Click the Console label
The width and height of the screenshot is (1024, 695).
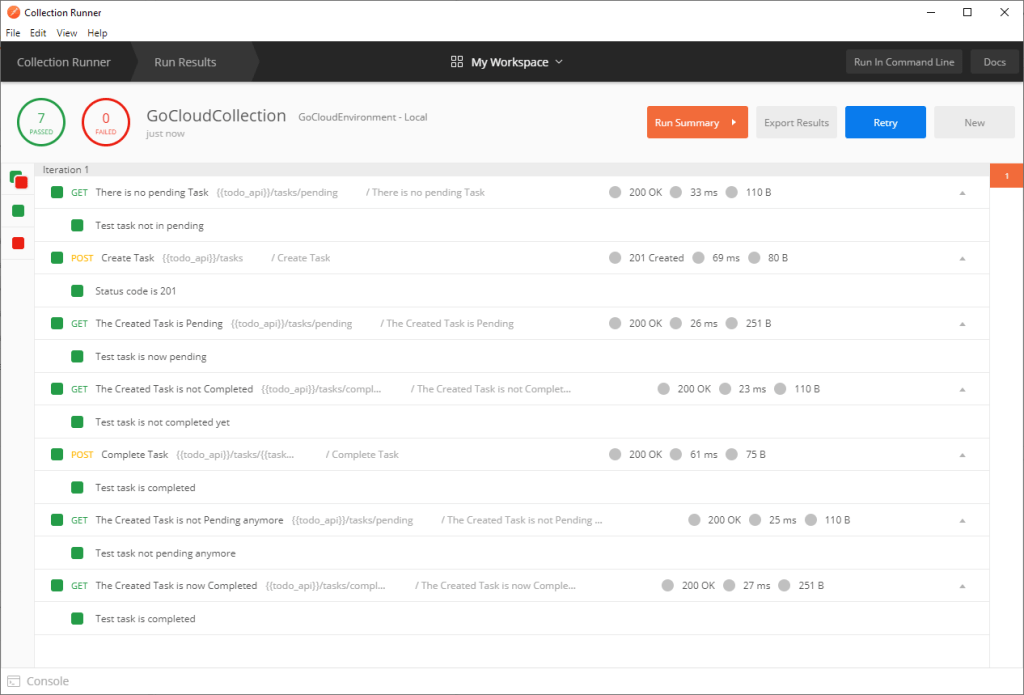[47, 681]
